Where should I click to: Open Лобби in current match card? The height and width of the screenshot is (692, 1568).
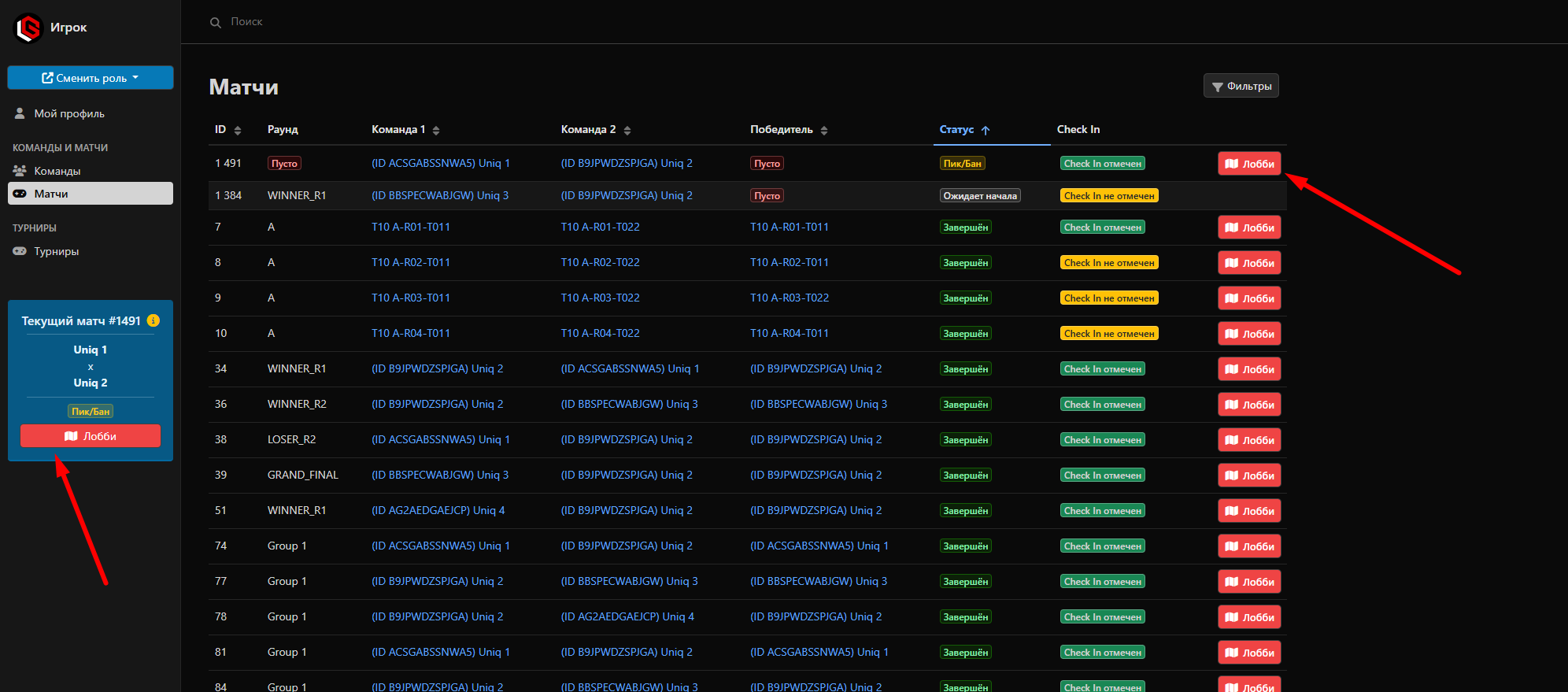[91, 436]
